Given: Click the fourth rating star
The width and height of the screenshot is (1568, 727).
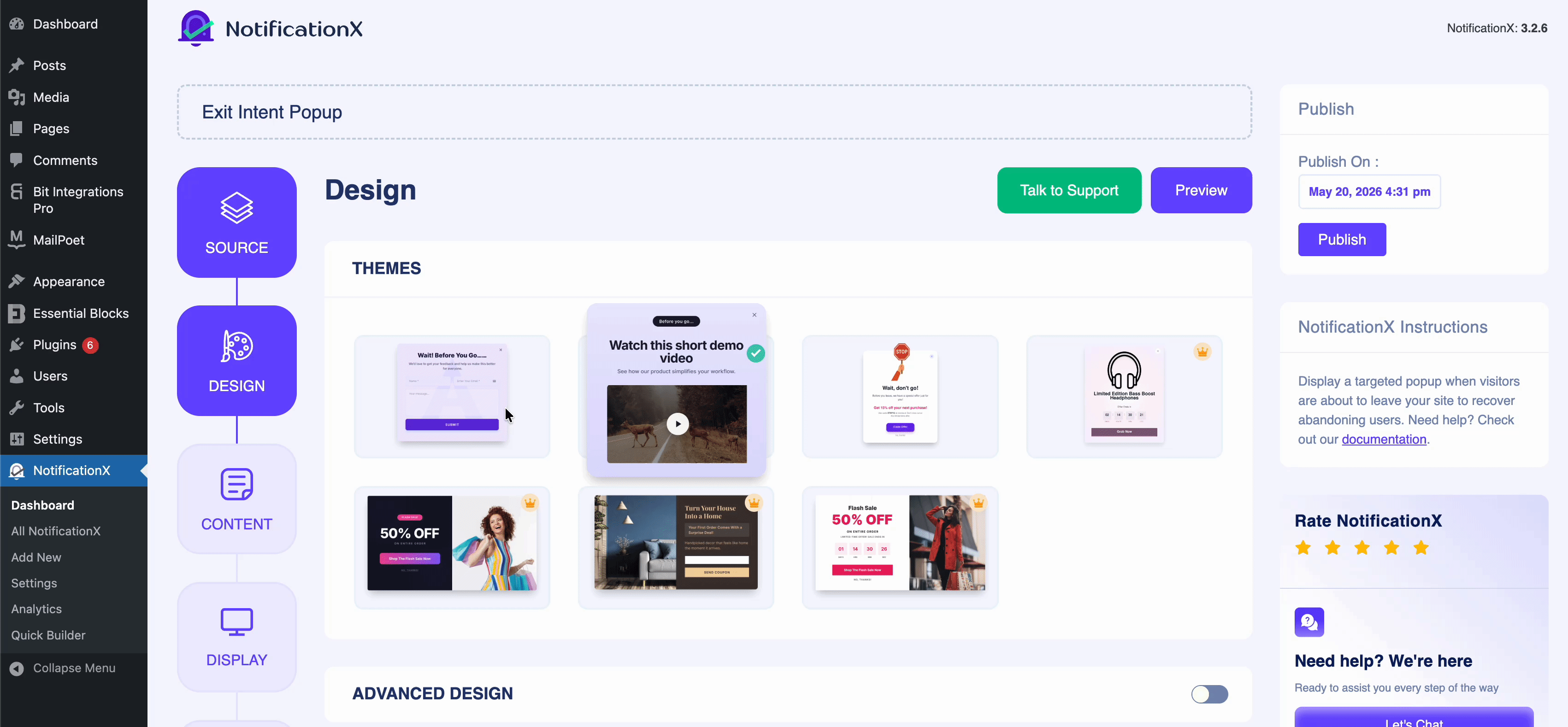Looking at the screenshot, I should pyautogui.click(x=1391, y=547).
